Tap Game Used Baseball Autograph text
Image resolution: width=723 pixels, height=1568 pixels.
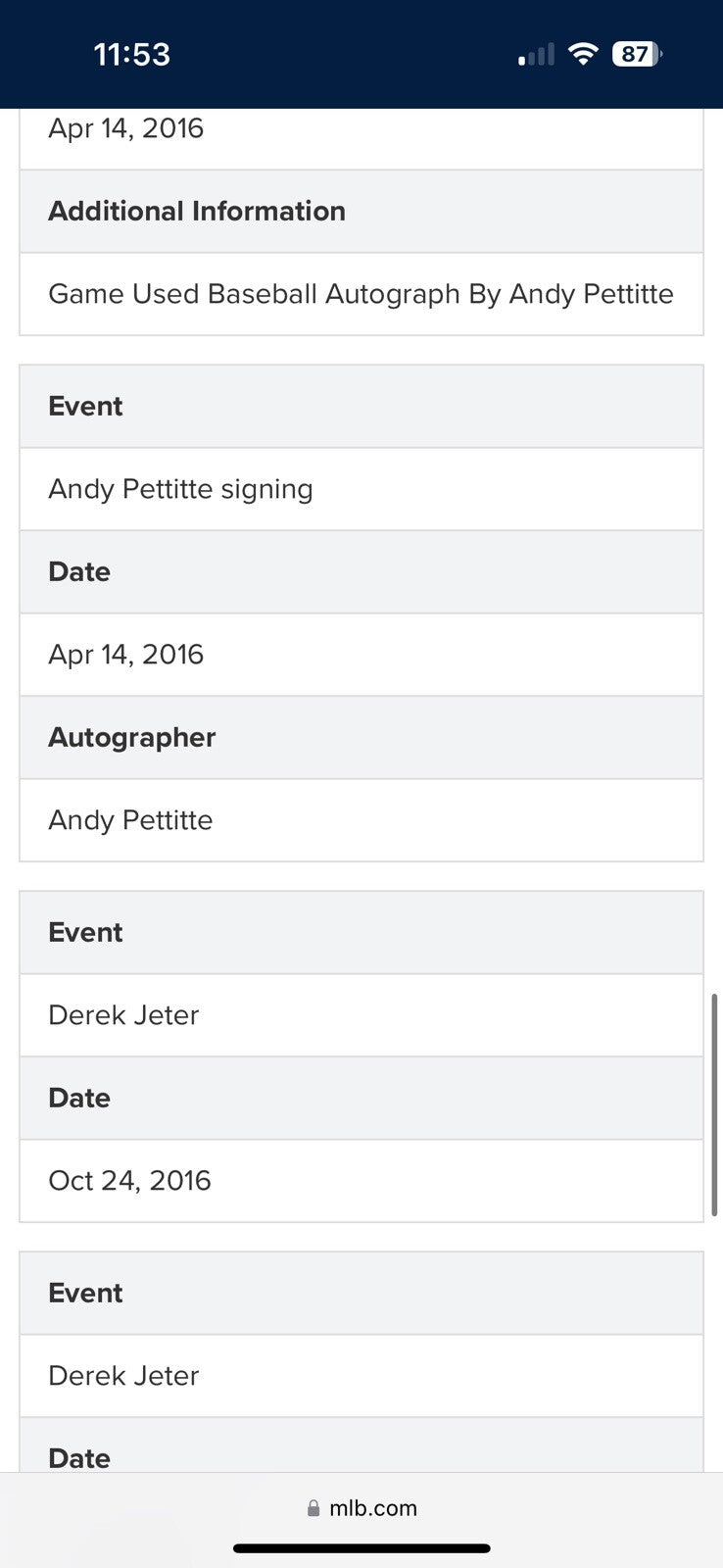(x=361, y=294)
